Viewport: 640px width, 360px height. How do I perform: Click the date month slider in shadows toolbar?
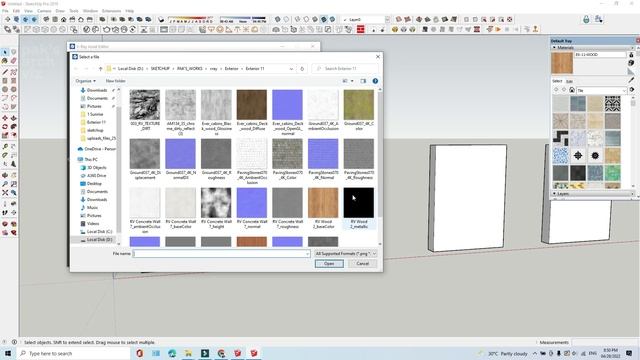point(191,20)
